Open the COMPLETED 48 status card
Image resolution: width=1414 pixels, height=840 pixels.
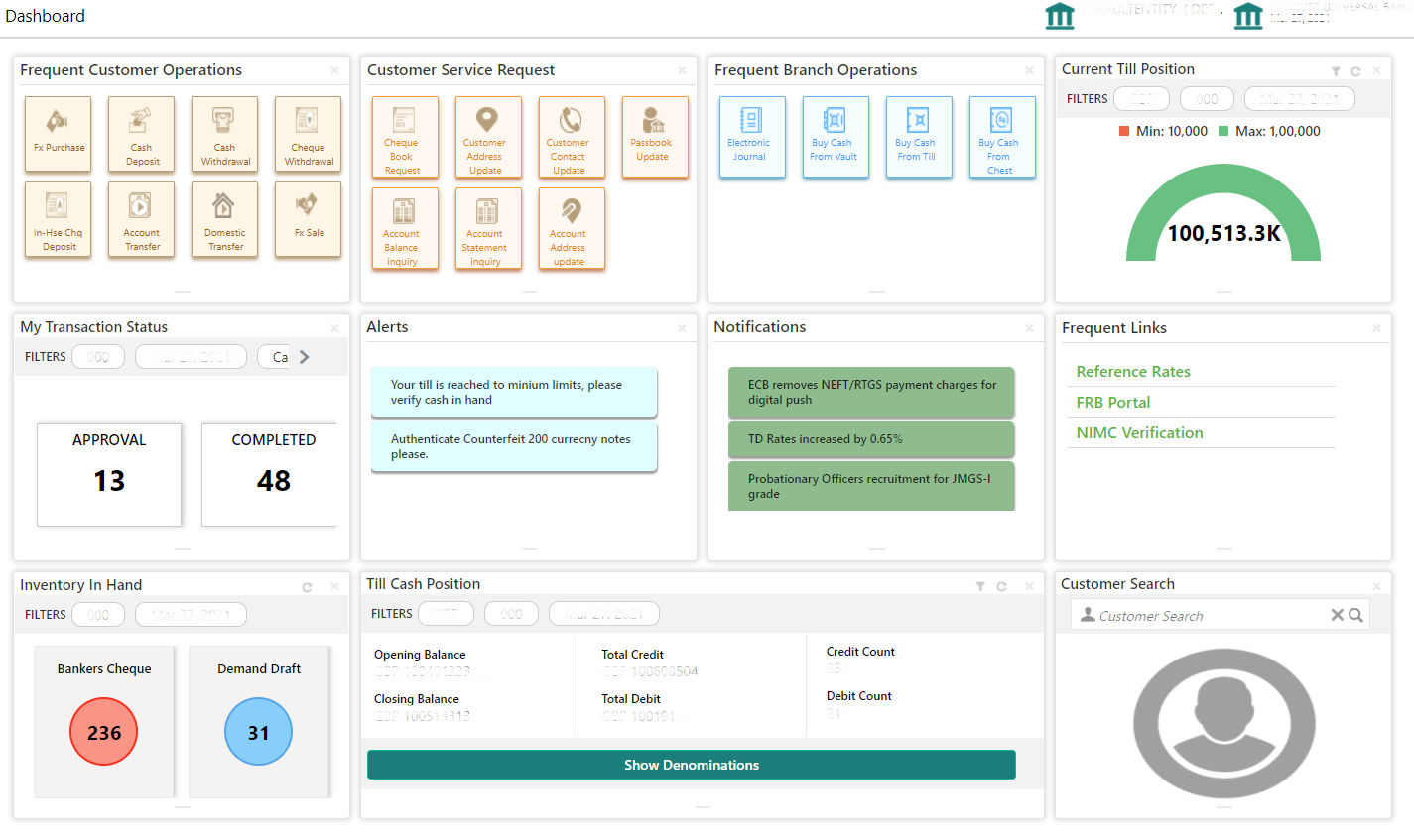coord(270,475)
